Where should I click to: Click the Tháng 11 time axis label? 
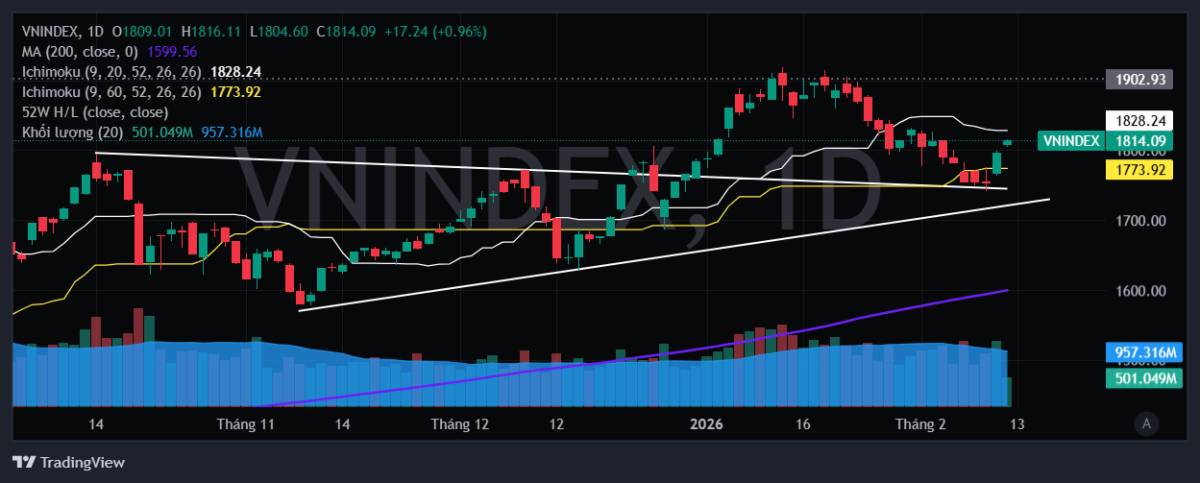(245, 425)
